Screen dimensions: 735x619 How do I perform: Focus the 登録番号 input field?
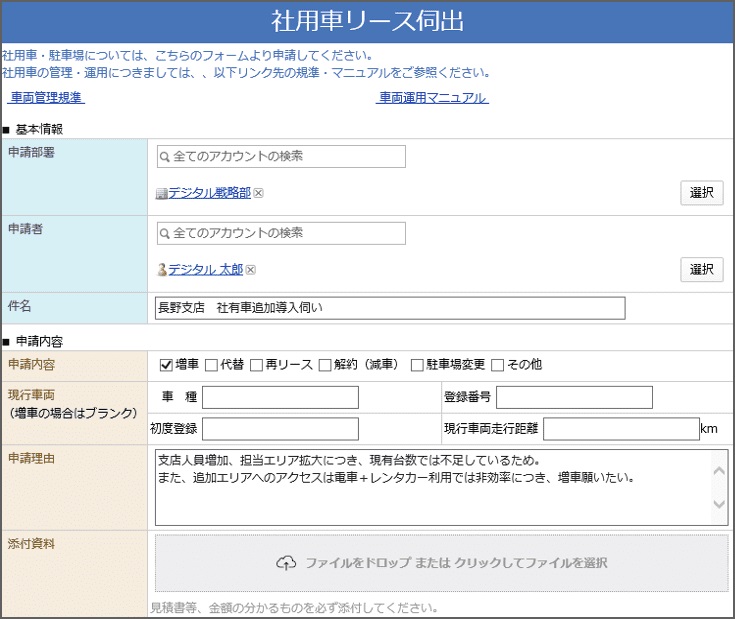[574, 397]
